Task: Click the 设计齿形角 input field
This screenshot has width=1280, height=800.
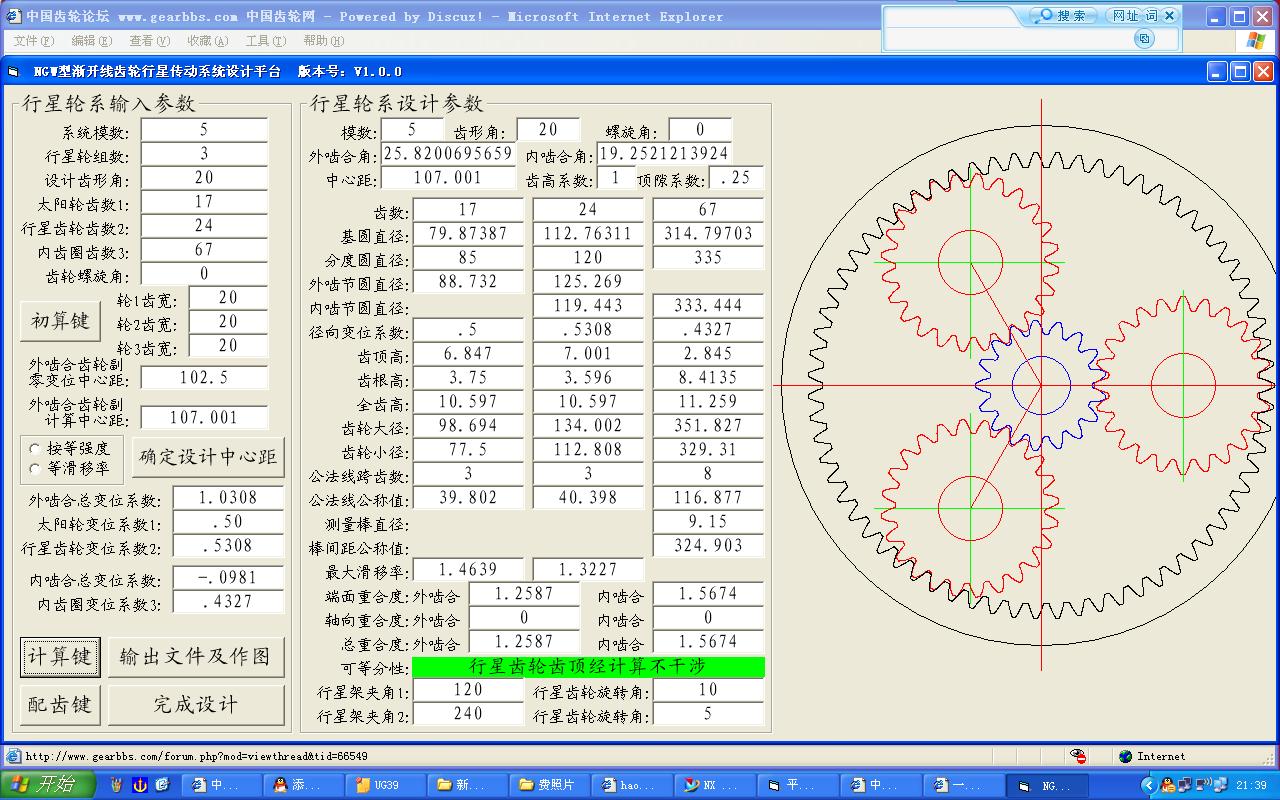Action: [x=204, y=178]
